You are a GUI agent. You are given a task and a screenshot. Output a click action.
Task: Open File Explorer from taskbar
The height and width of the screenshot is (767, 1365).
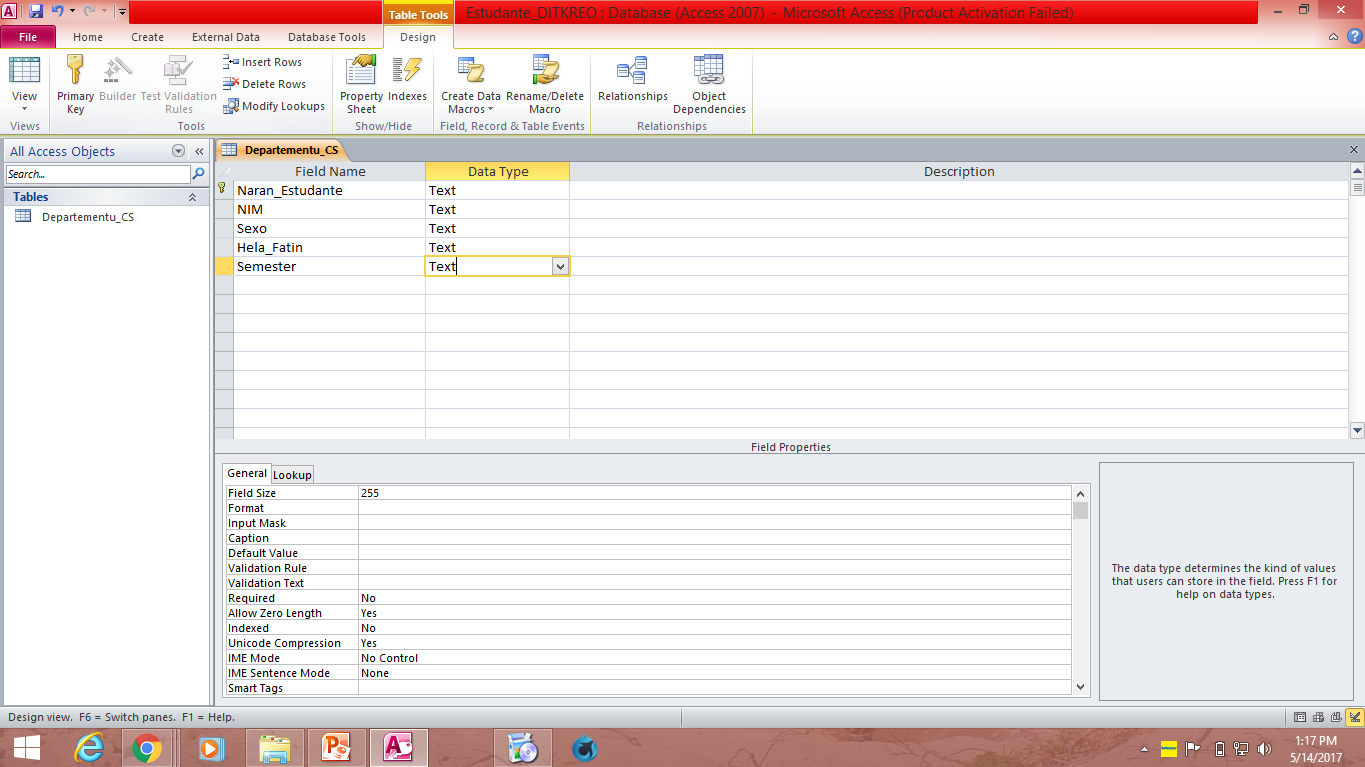(275, 748)
